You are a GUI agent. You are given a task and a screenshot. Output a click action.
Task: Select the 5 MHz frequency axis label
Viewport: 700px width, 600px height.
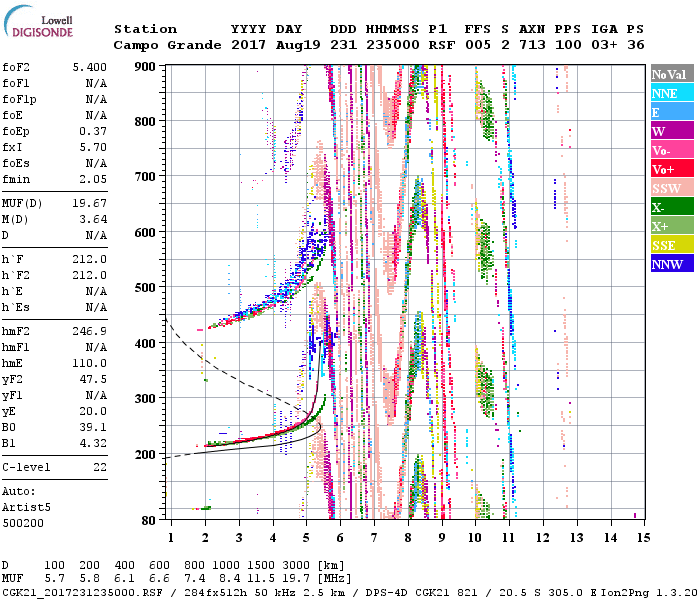306,538
